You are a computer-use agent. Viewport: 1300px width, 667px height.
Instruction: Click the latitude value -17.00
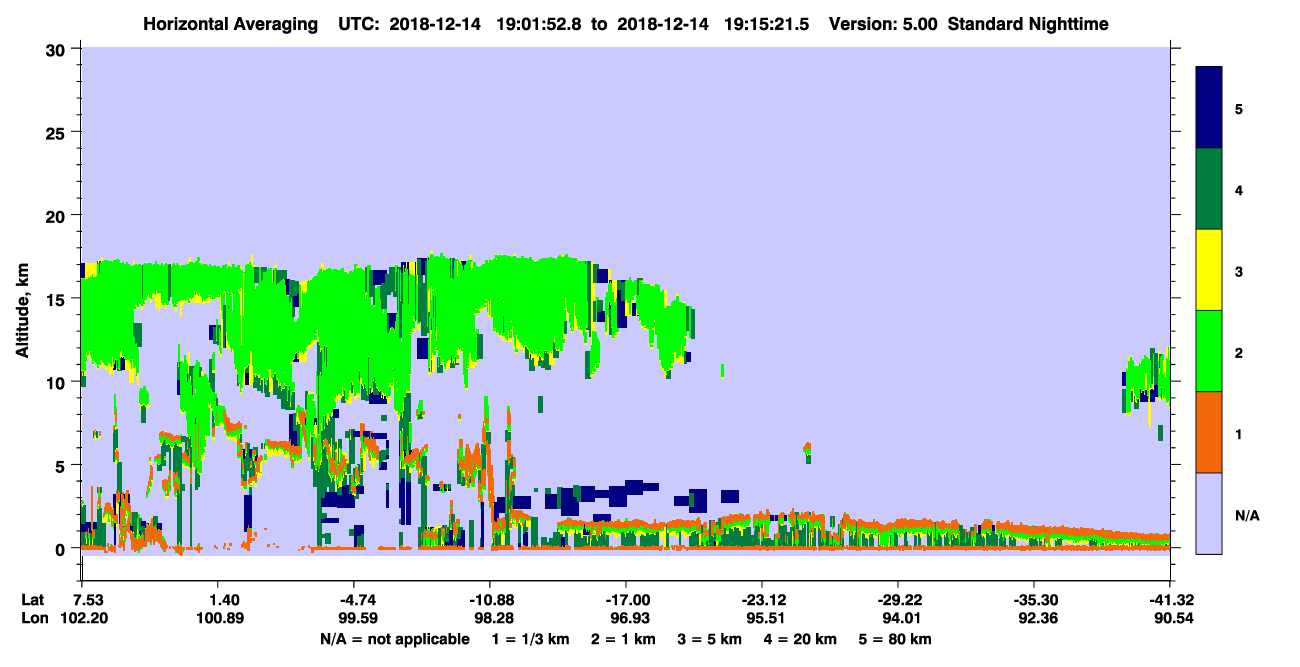point(625,599)
